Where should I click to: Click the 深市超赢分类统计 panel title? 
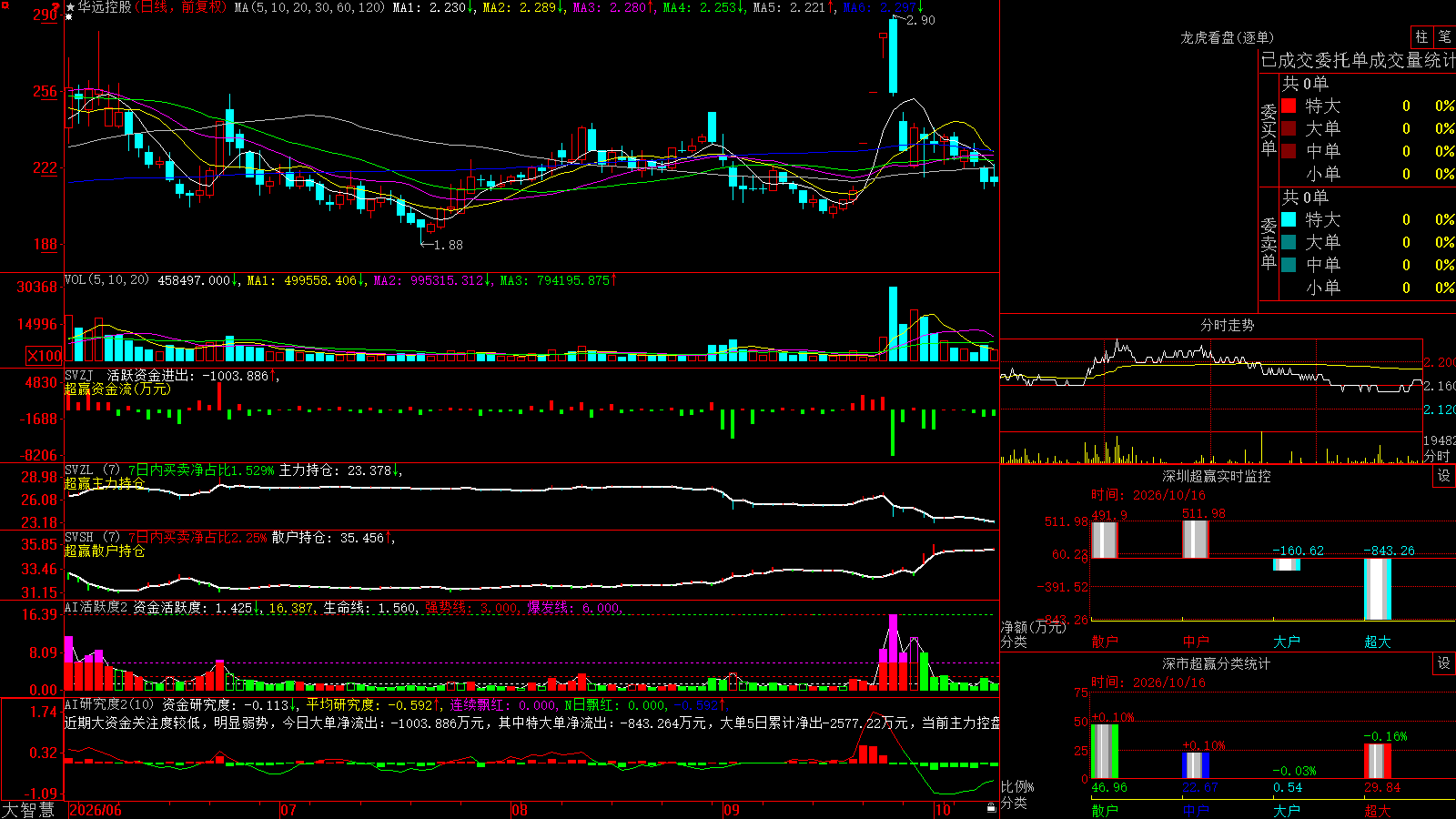click(x=1217, y=663)
